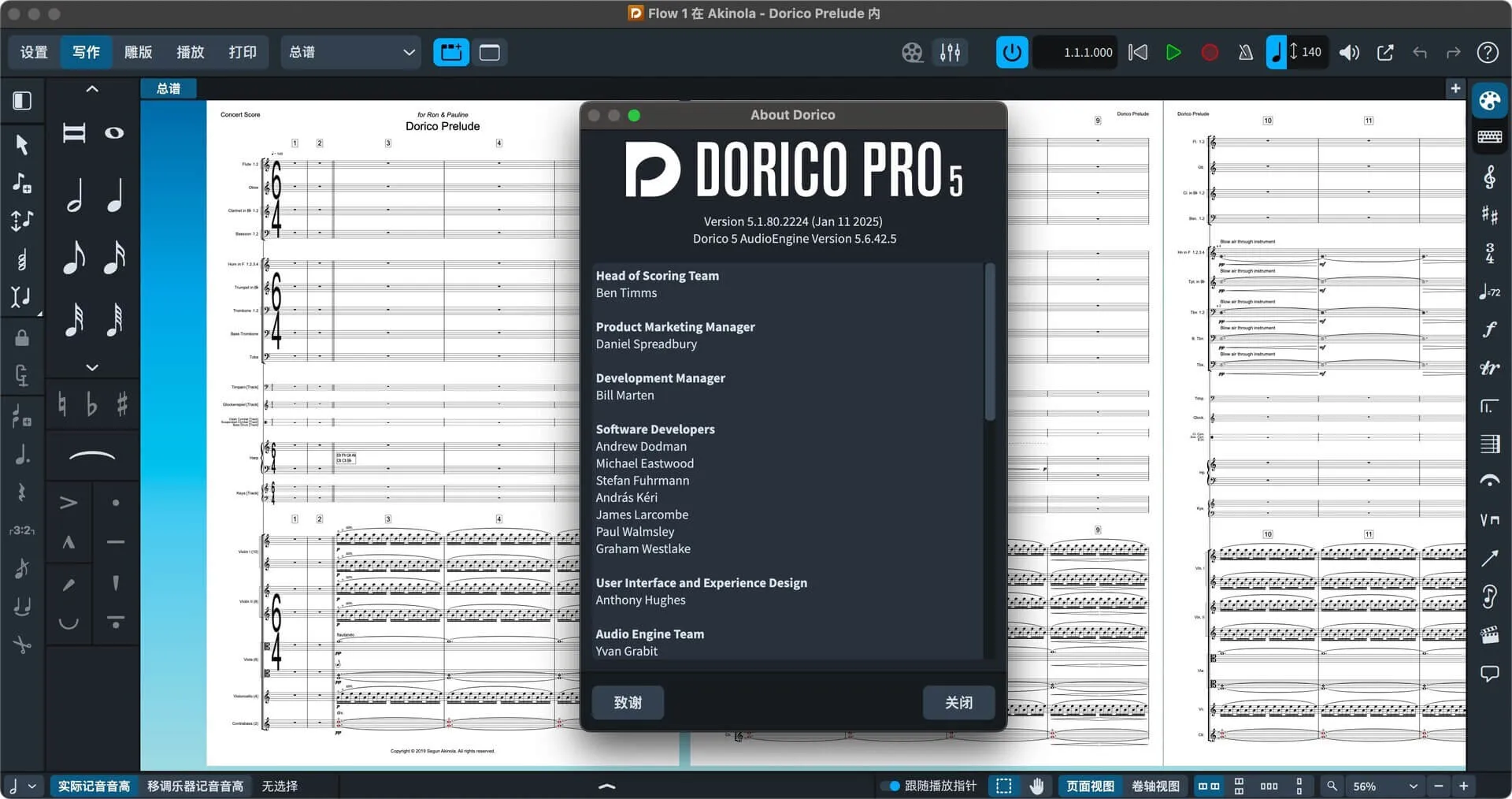
Task: Start playback with the green play button
Action: [1173, 53]
